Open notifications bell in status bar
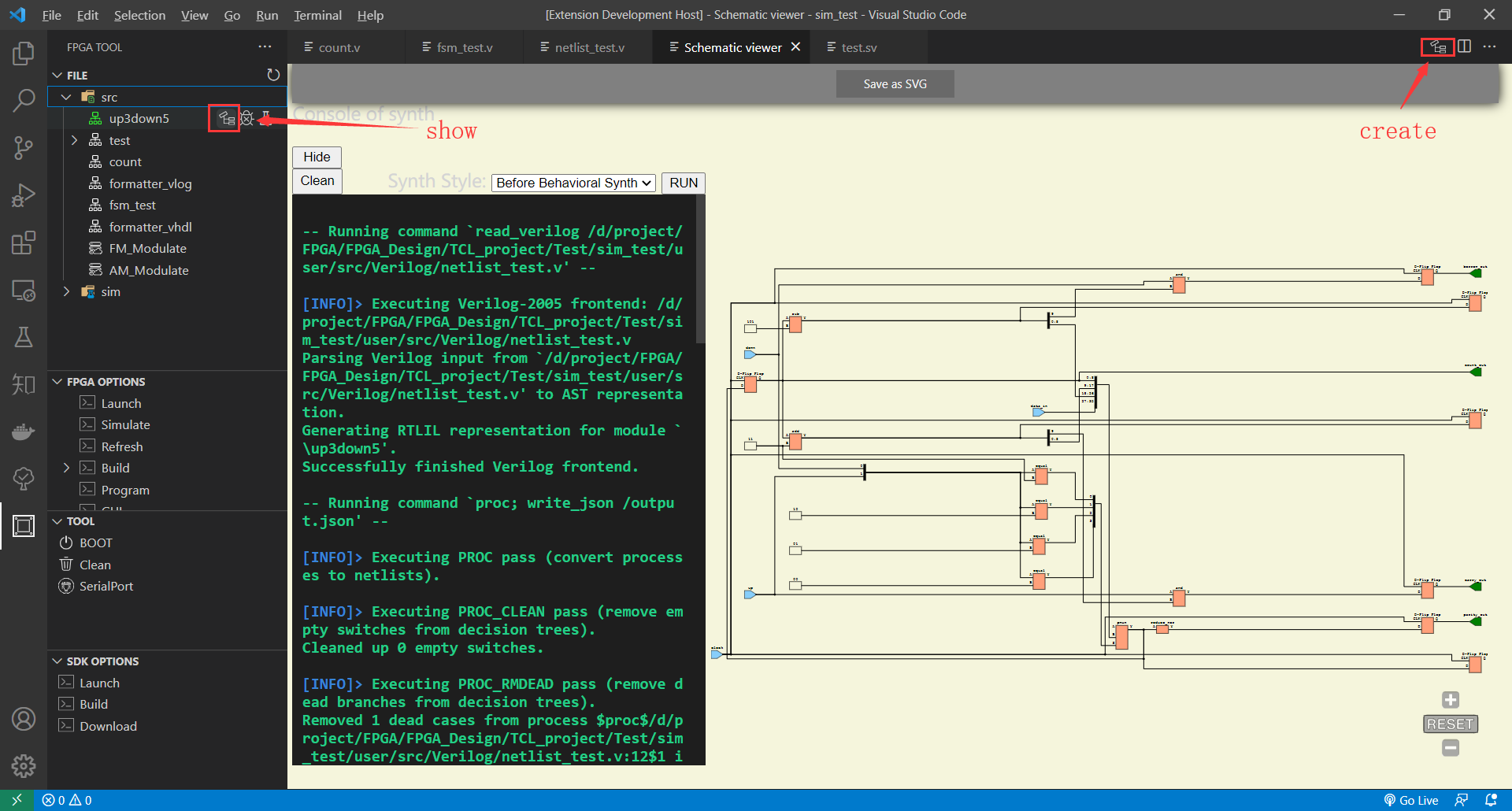This screenshot has height=811, width=1512. click(x=1491, y=800)
